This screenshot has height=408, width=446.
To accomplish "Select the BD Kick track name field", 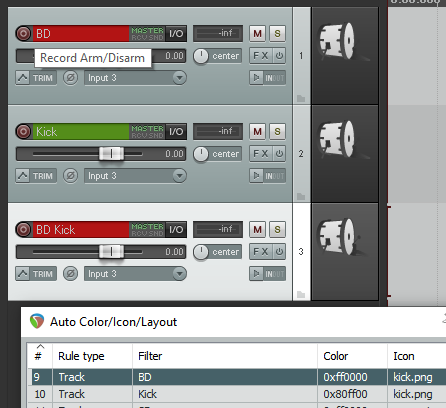I will (x=81, y=230).
